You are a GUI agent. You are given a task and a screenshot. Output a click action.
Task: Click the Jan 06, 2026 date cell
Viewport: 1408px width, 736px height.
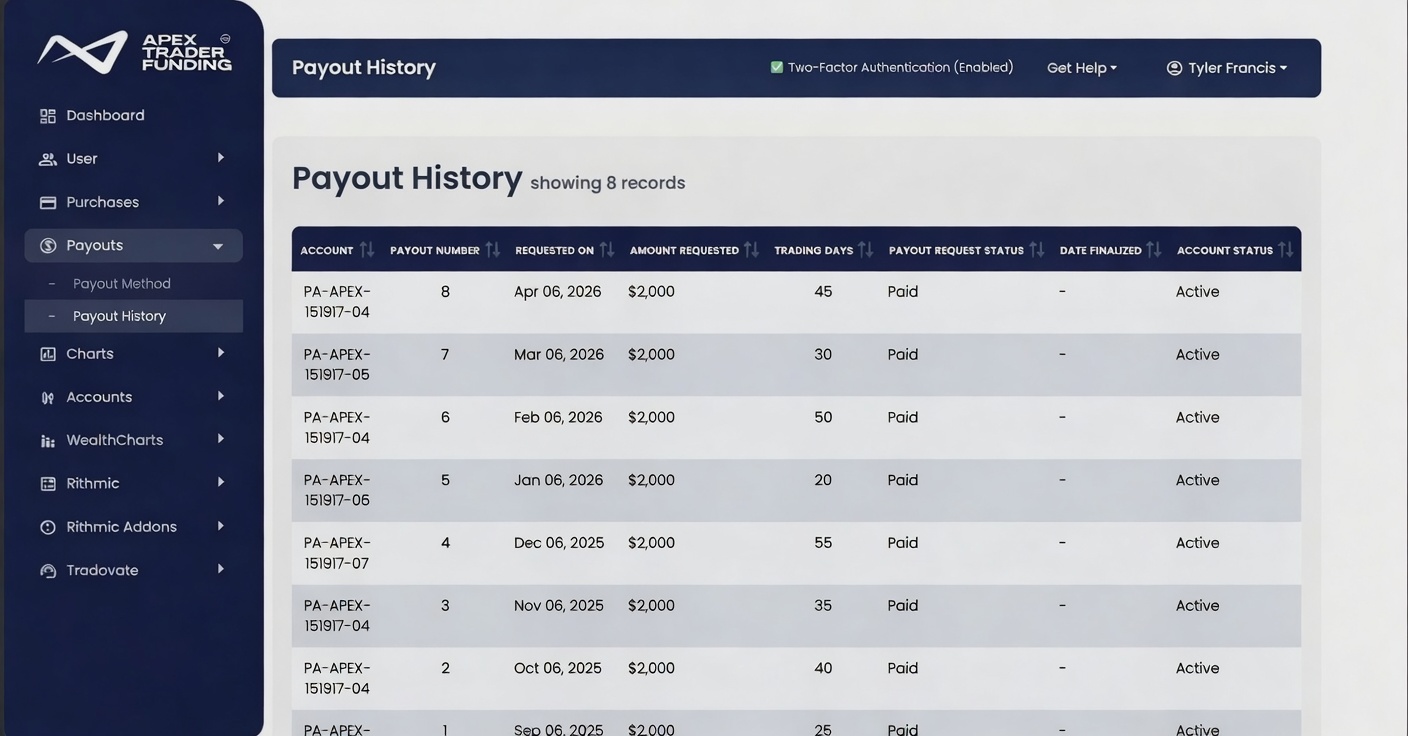coord(558,481)
